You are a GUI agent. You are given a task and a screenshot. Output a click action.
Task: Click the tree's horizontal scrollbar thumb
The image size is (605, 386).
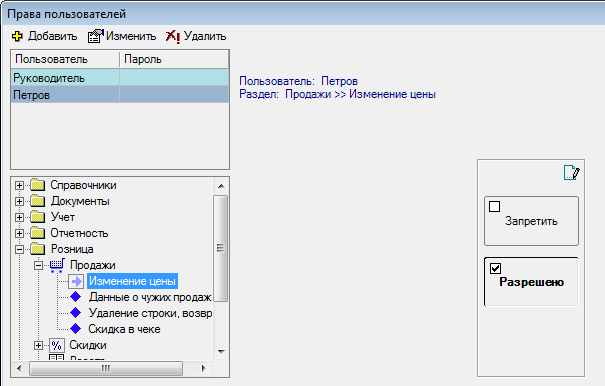[x=106, y=369]
